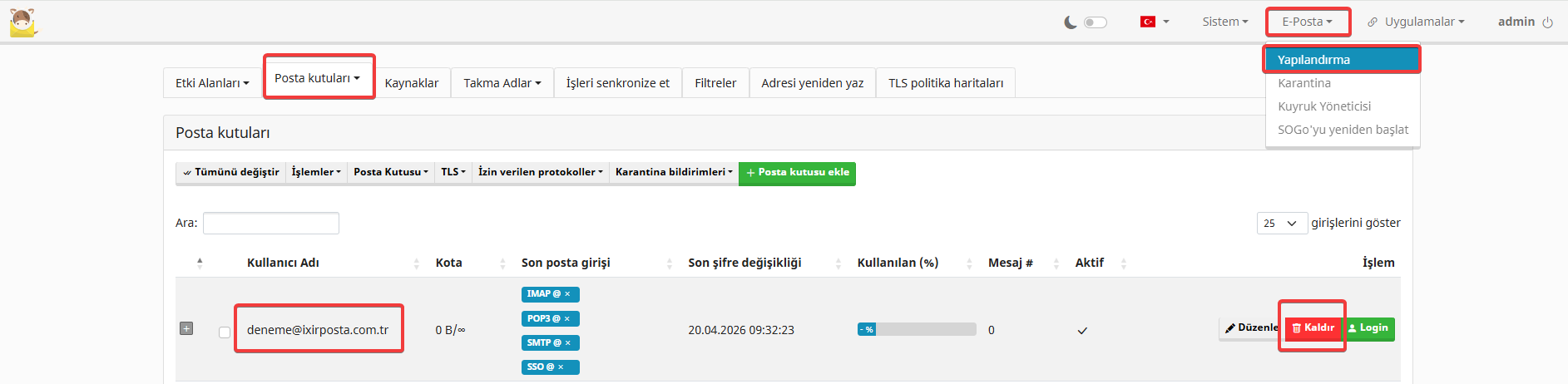This screenshot has height=384, width=1568.
Task: Click the admin logout power icon
Action: [1547, 22]
